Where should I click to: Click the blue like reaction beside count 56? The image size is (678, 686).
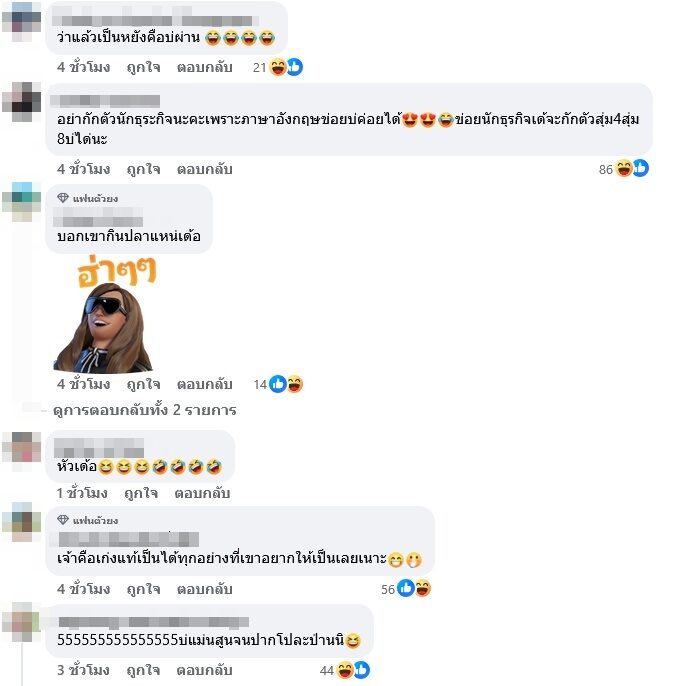click(x=405, y=588)
